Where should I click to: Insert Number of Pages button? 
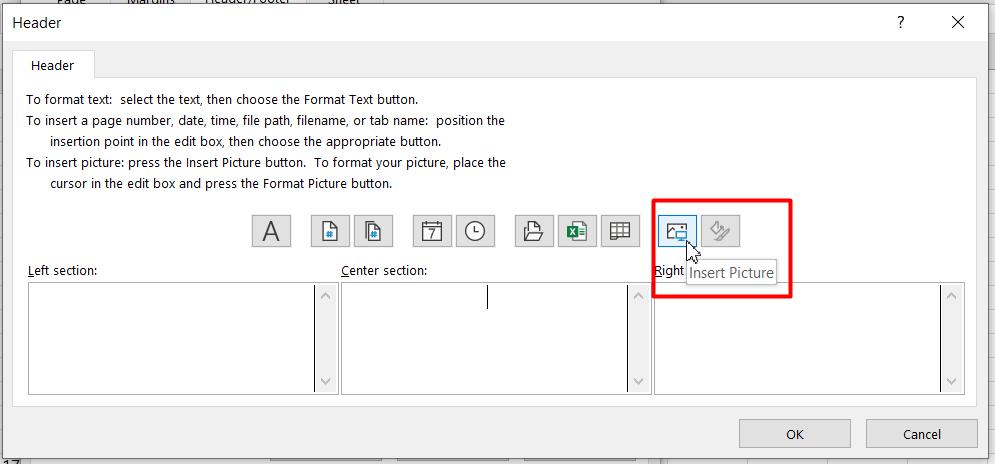click(x=373, y=231)
